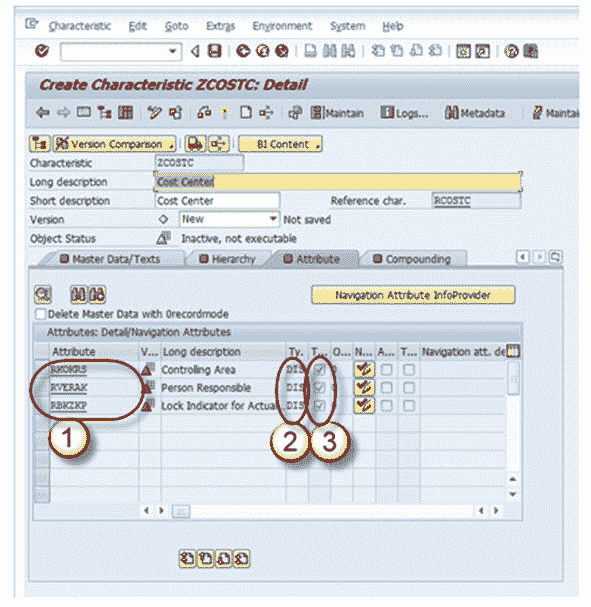The height and width of the screenshot is (607, 591).
Task: Toggle the A... checkbox in Controlling Area row
Action: [386, 370]
